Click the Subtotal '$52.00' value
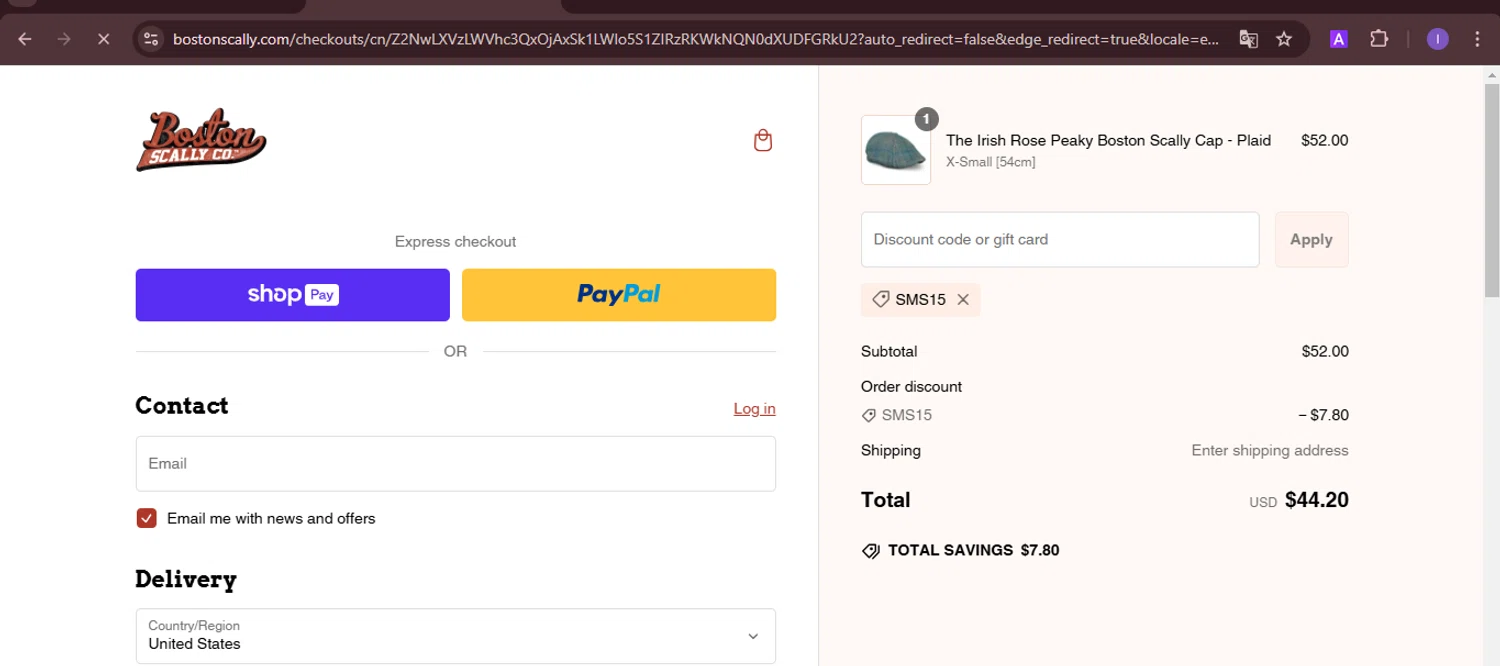The width and height of the screenshot is (1500, 666). pos(1325,351)
